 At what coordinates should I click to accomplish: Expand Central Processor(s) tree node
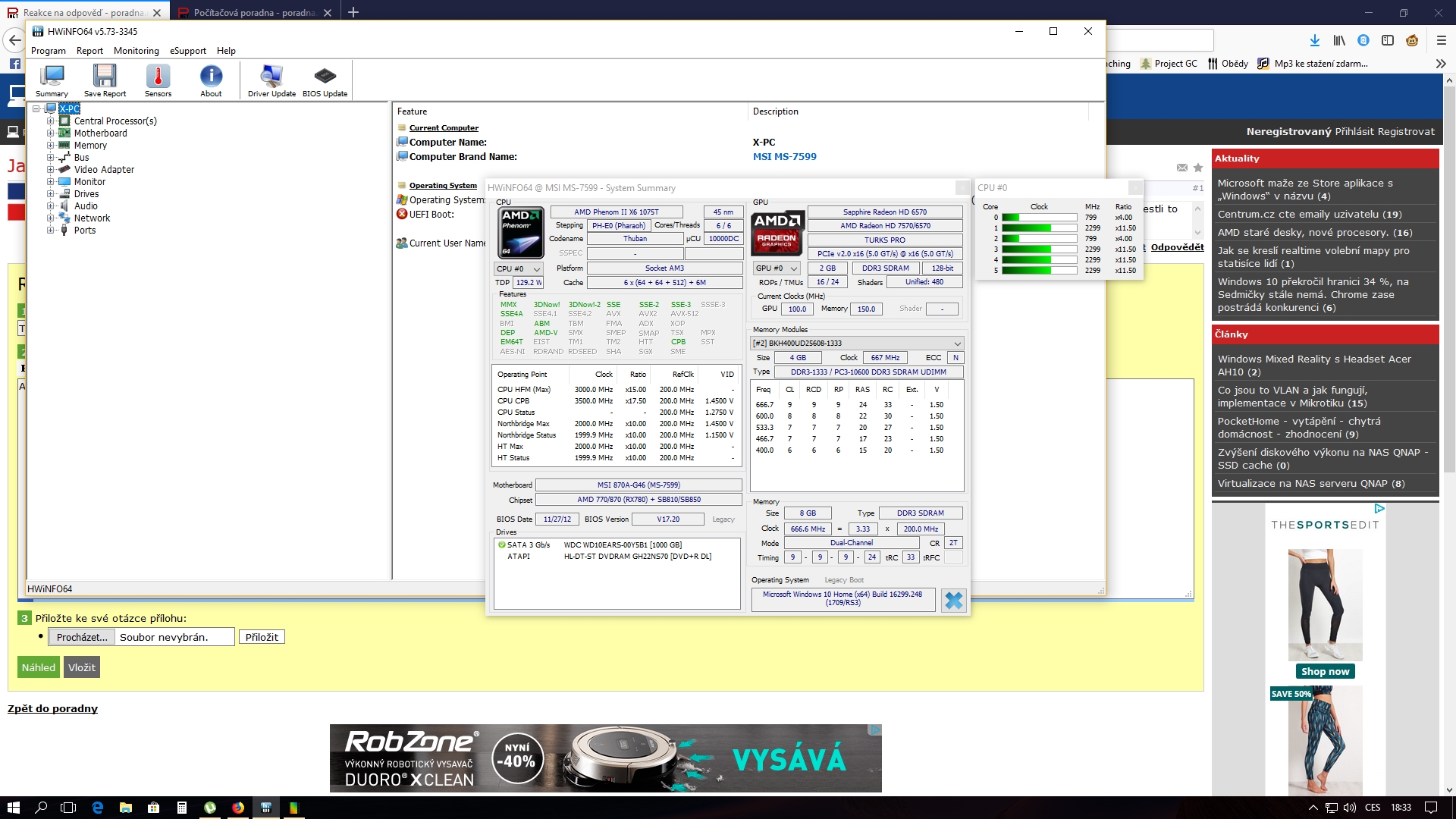click(50, 121)
